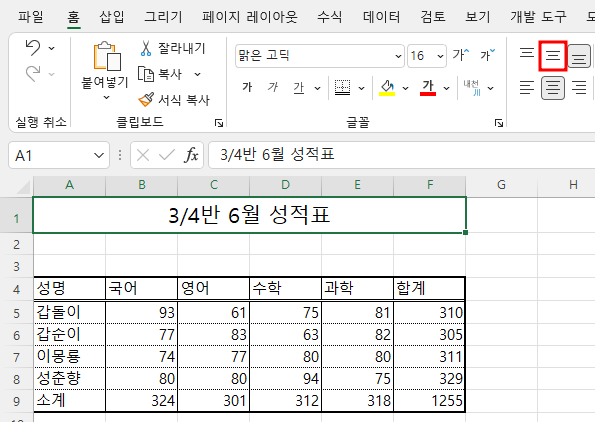Switch to the 보기 tab
Screen dimensions: 595x422
(x=478, y=17)
